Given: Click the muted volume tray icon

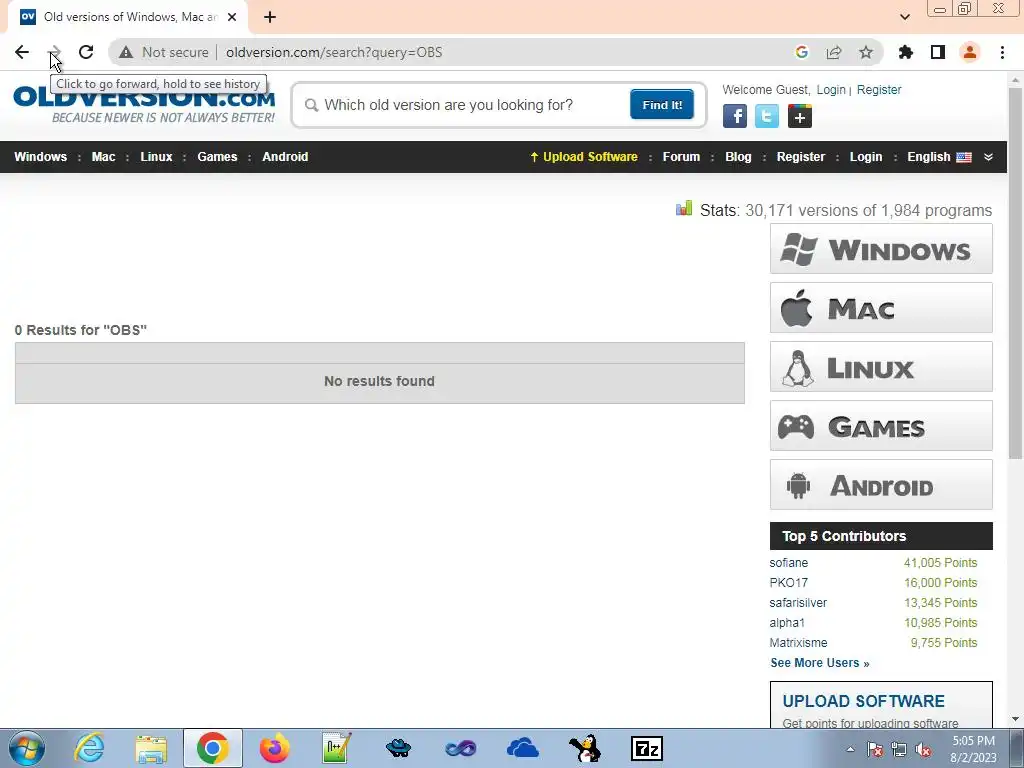Looking at the screenshot, I should (x=923, y=750).
